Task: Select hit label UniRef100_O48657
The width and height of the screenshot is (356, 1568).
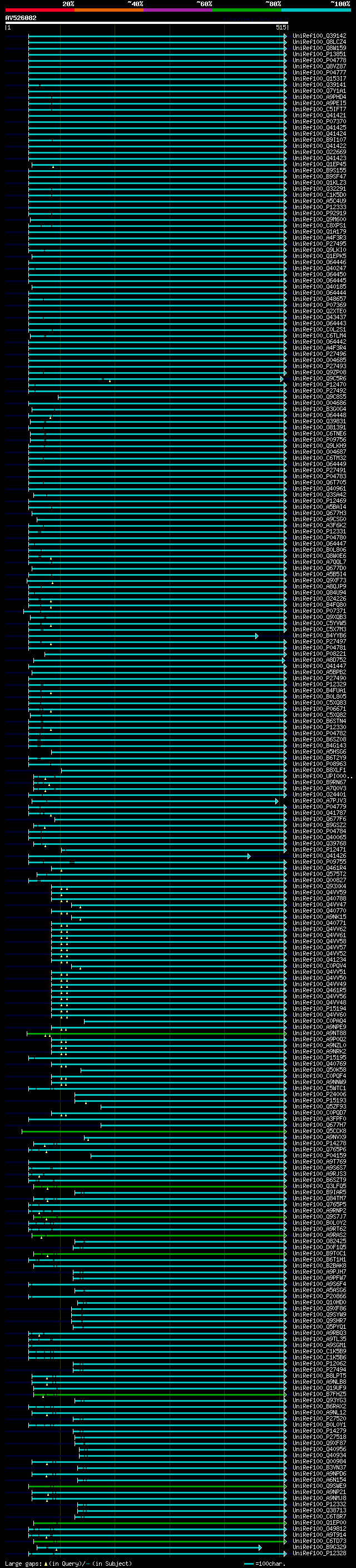Action: pos(319,299)
